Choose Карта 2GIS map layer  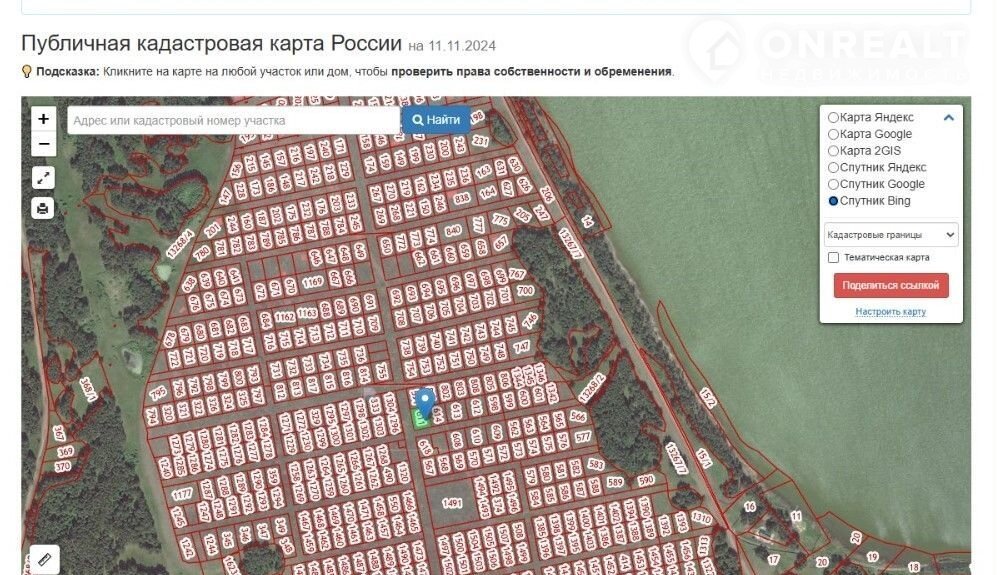pos(833,151)
